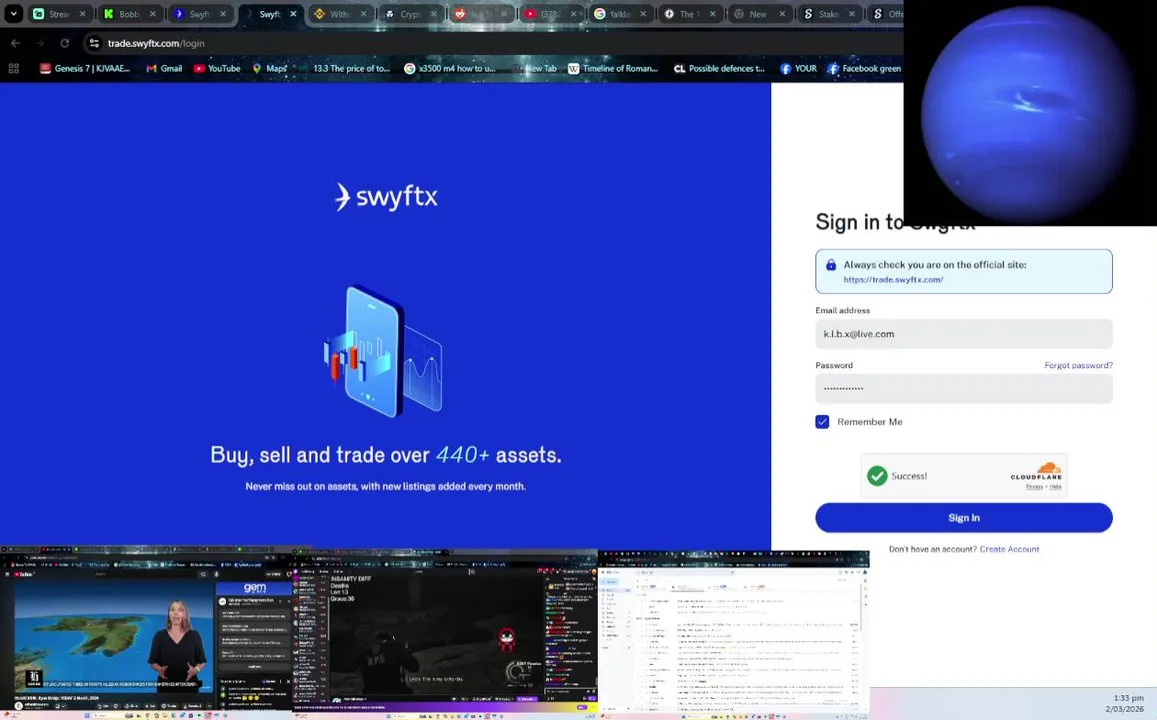
Task: Close the Bobb tab
Action: click(x=153, y=14)
